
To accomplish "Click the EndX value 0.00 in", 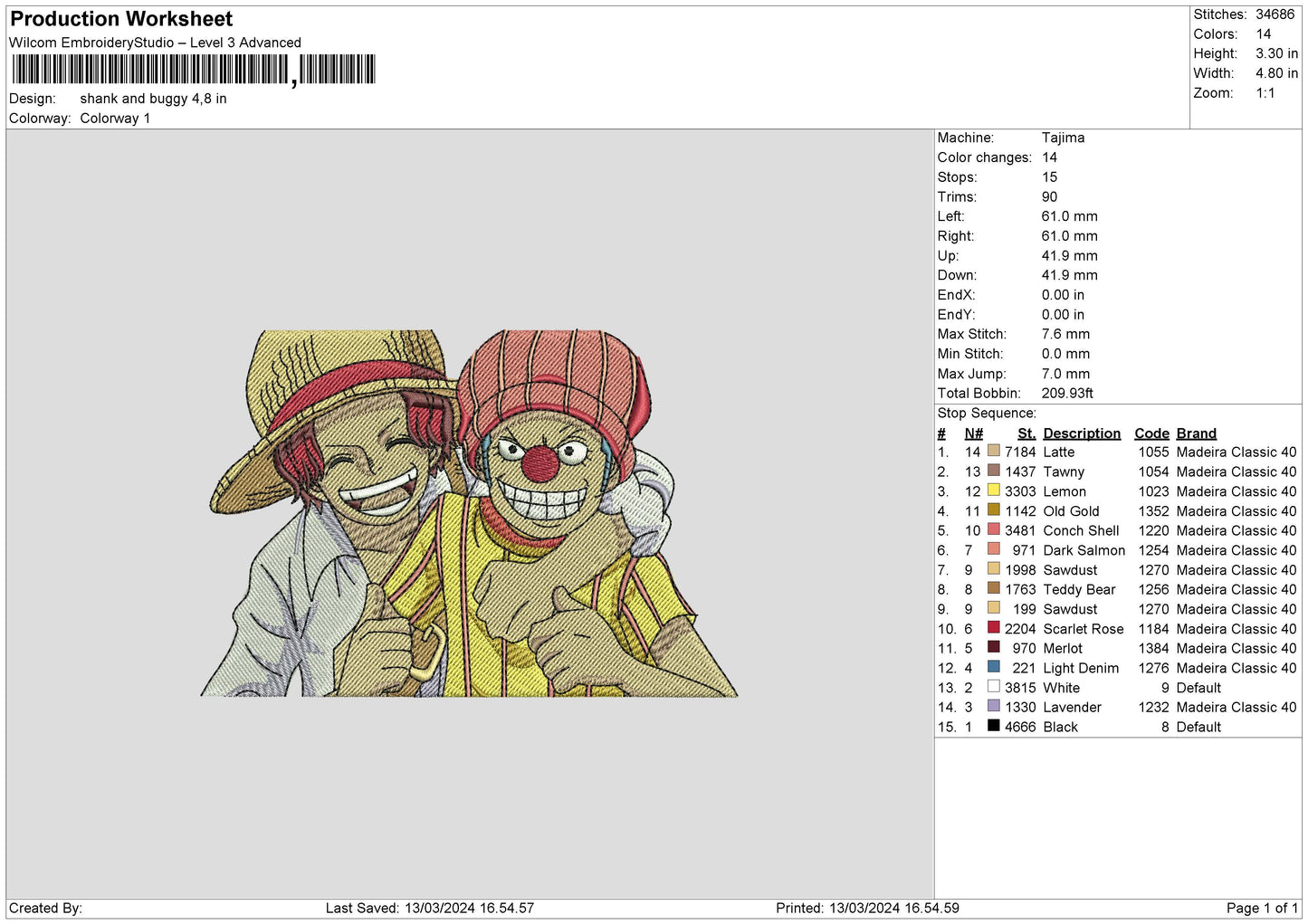I will pos(1063,295).
